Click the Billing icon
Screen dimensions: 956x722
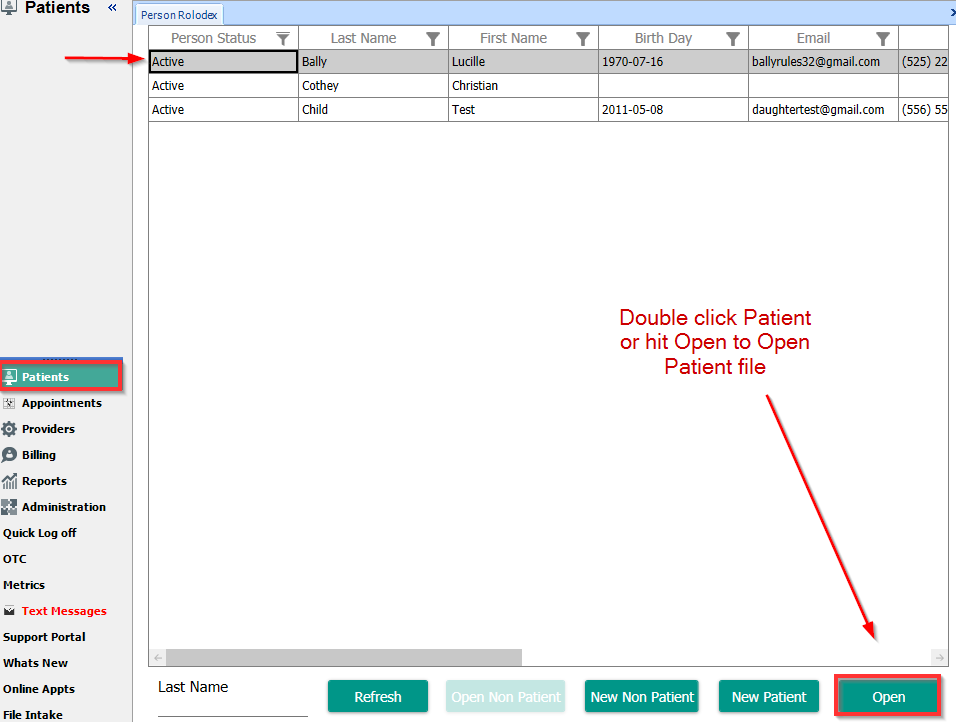[x=9, y=455]
